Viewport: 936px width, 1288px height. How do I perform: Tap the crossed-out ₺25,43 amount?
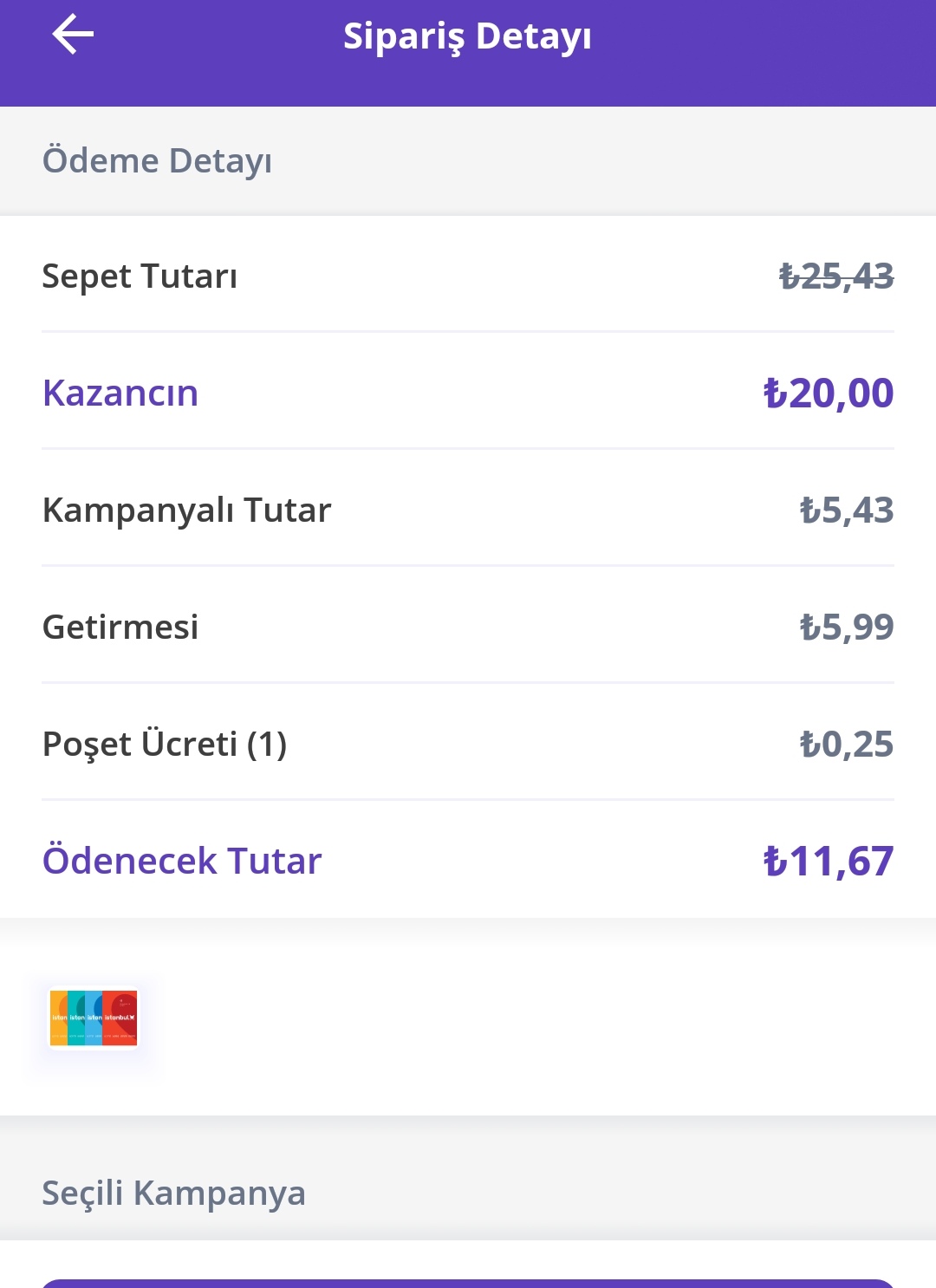(836, 276)
